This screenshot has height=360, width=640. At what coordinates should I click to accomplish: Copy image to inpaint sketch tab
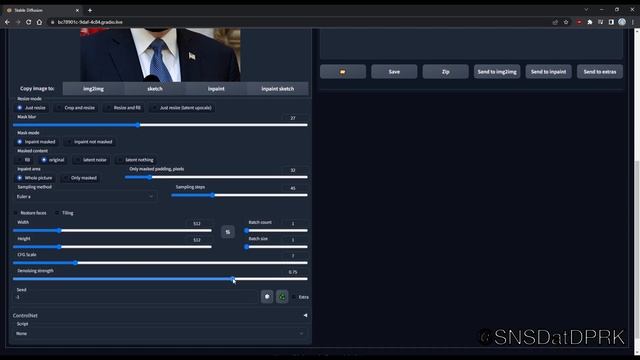278,89
